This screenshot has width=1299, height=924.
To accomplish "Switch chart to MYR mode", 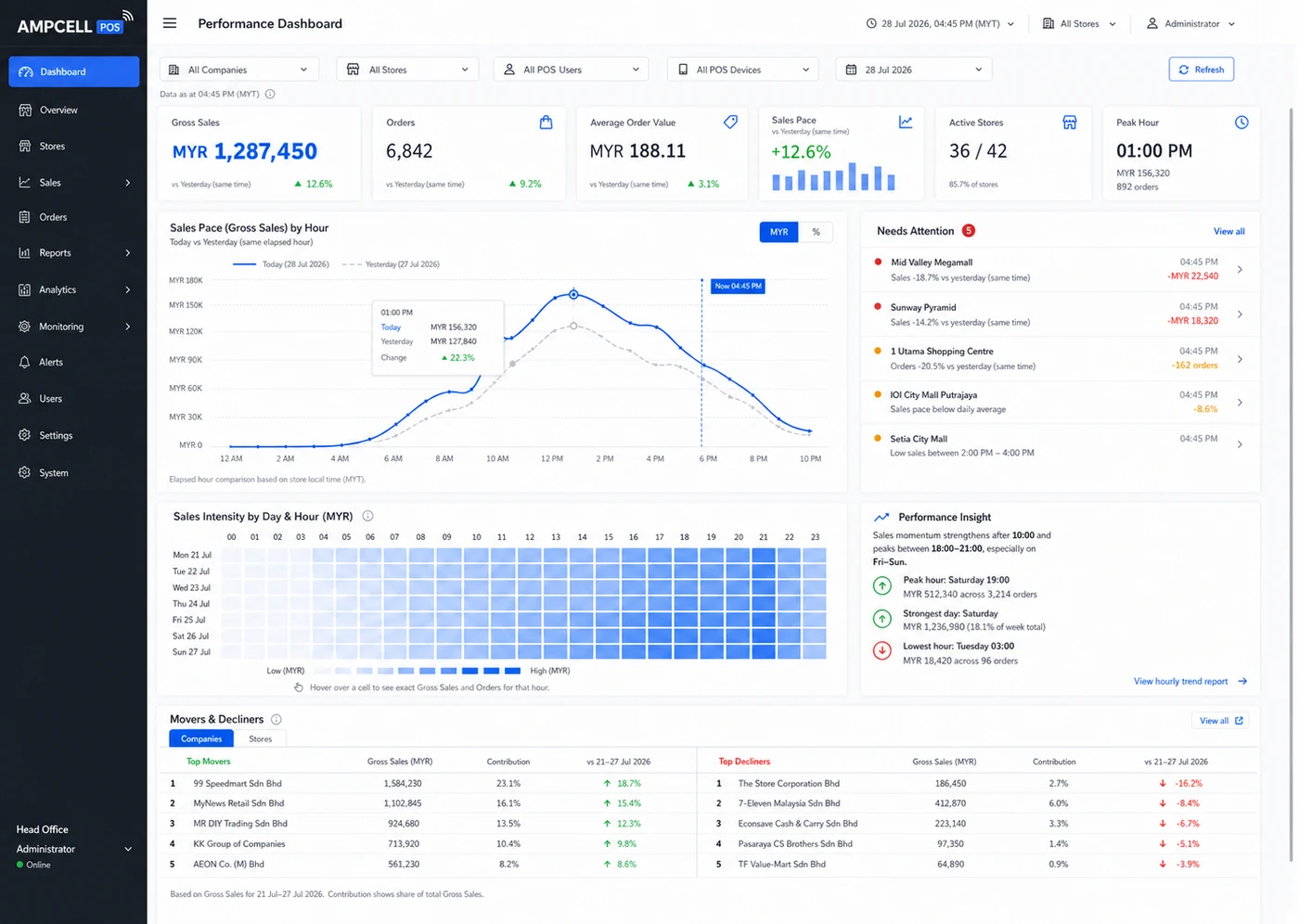I will (778, 232).
